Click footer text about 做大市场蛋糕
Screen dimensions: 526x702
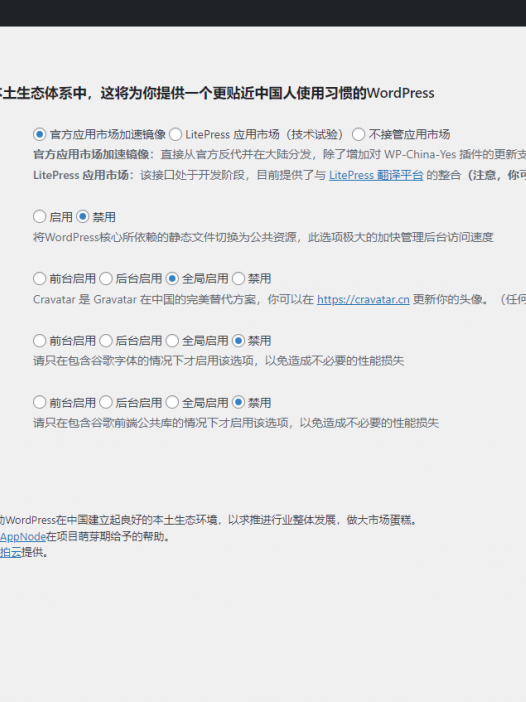tap(209, 520)
